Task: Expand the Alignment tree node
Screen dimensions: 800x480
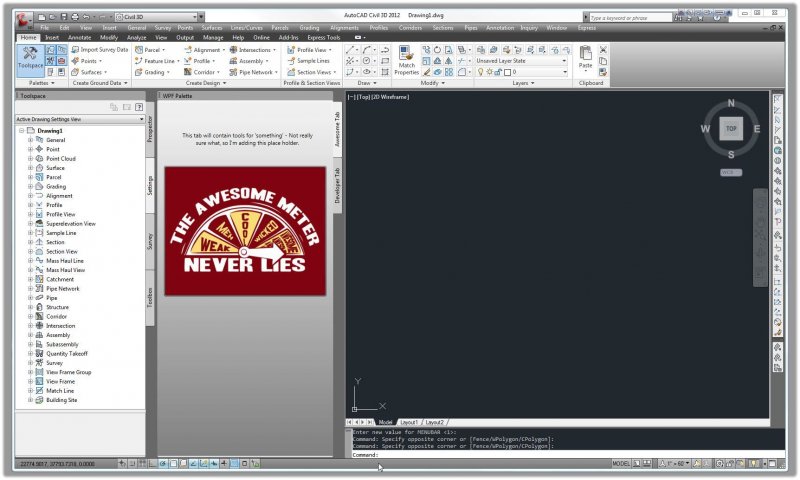Action: tap(30, 196)
